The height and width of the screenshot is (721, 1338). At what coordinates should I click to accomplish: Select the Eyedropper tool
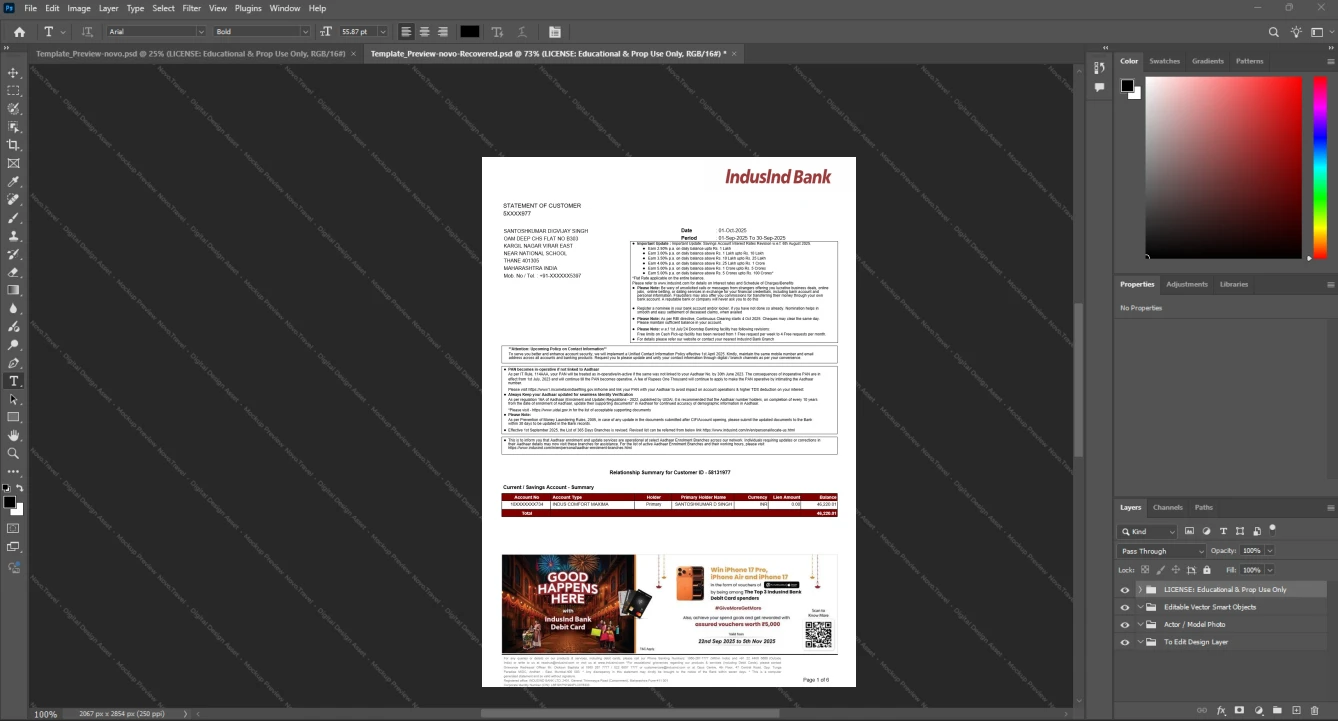point(14,182)
